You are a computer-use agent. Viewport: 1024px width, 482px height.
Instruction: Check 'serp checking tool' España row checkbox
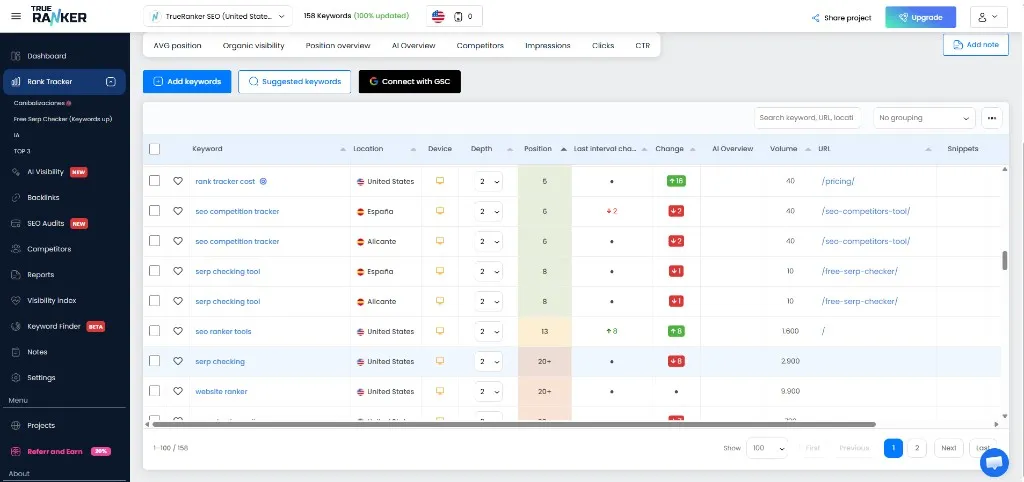(x=154, y=271)
